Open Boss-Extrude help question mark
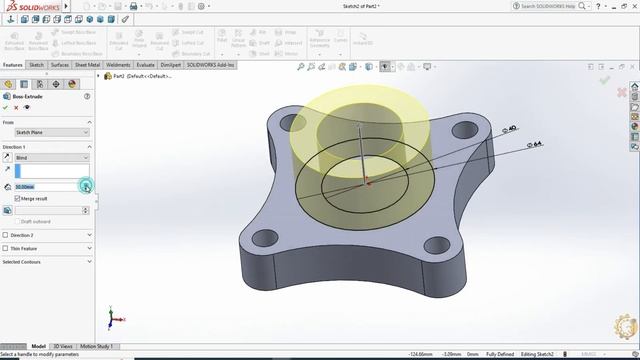The width and height of the screenshot is (640, 360). coord(87,96)
